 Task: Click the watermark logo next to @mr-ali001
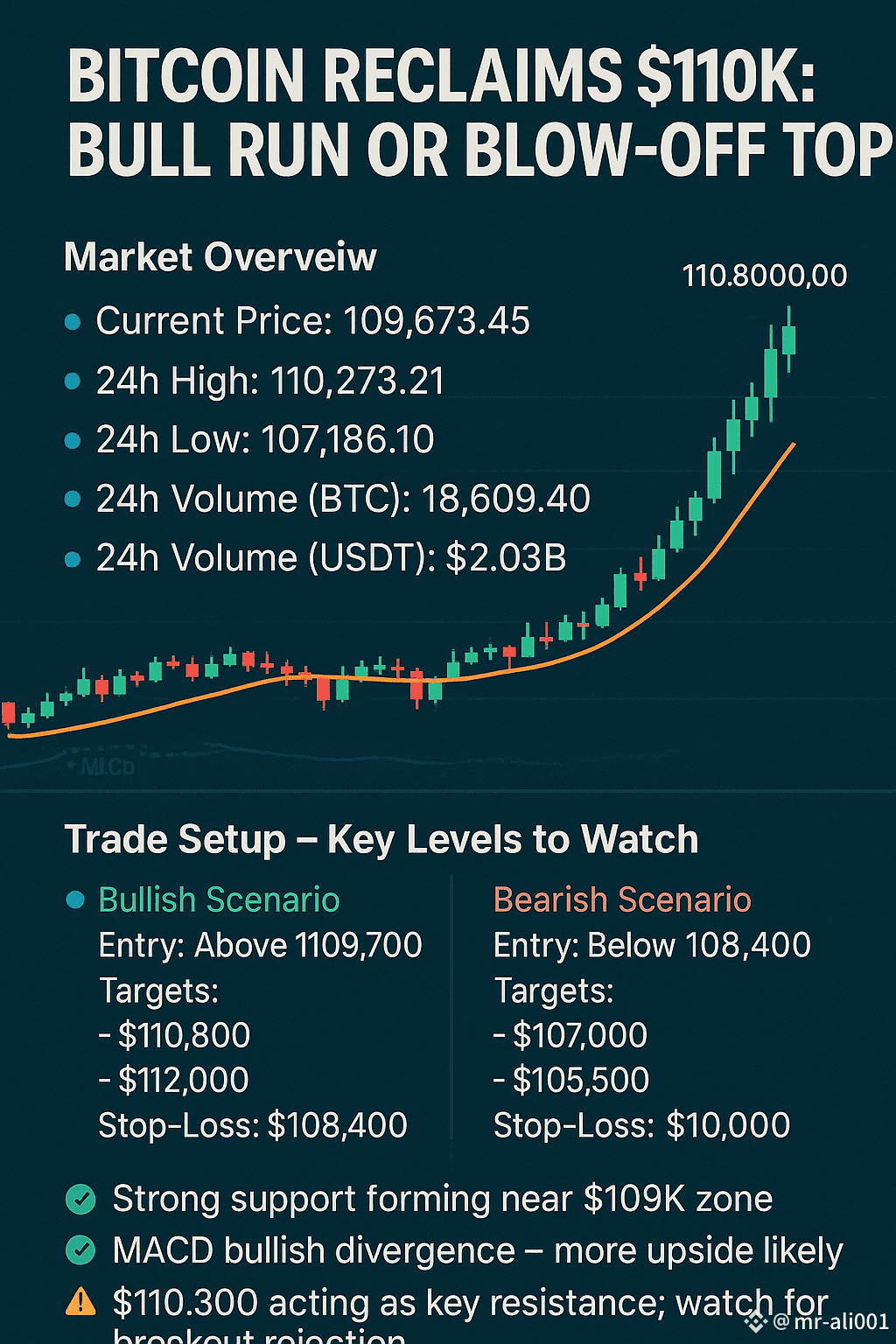[755, 1319]
